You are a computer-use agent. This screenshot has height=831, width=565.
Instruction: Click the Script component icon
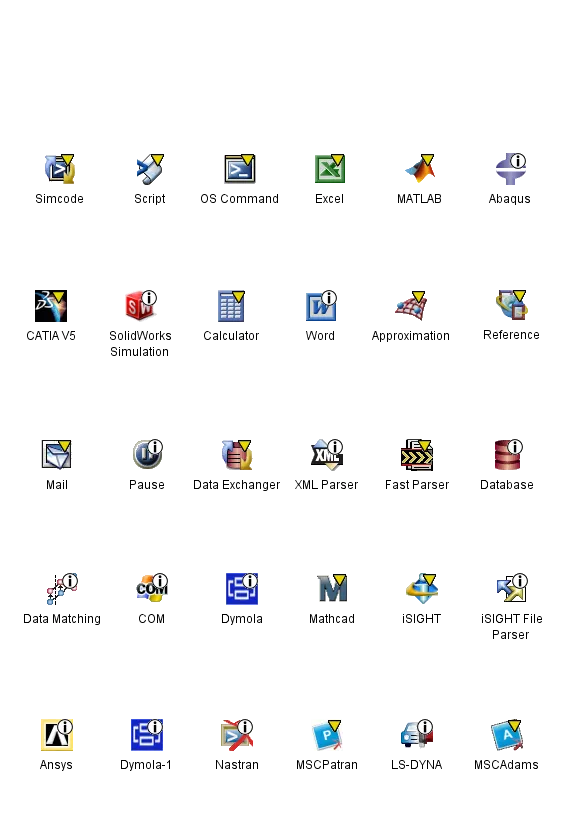tap(150, 169)
